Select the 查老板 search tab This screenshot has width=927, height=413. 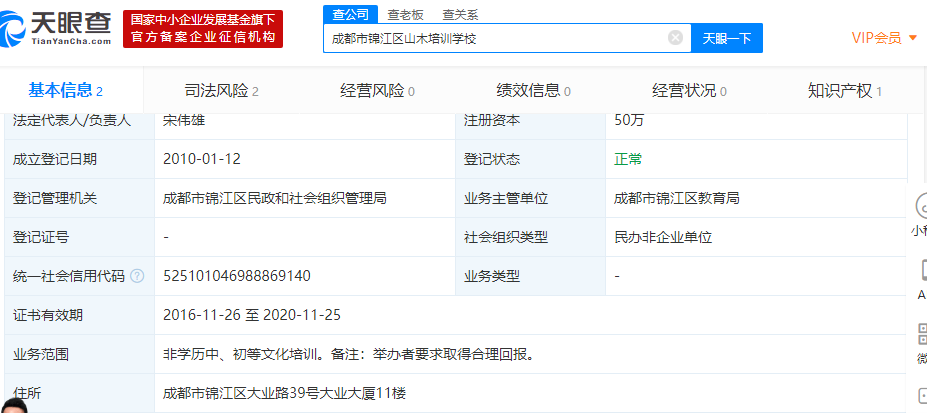click(406, 15)
